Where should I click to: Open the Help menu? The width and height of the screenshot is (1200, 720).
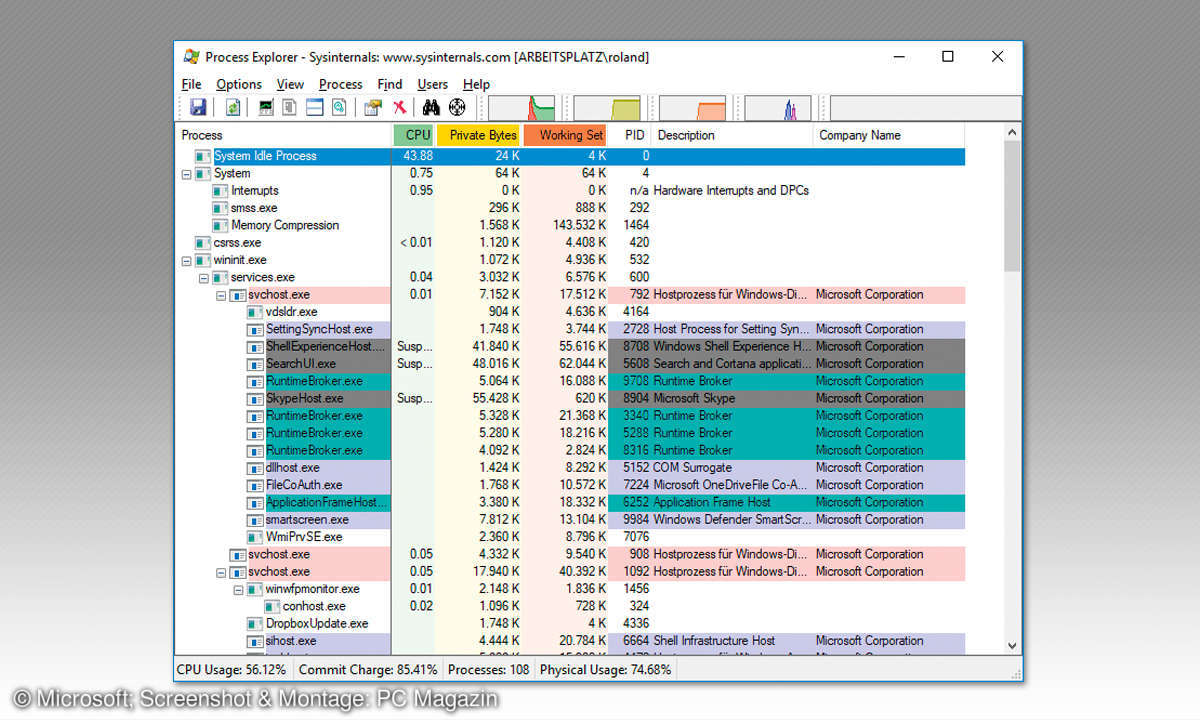click(x=476, y=84)
